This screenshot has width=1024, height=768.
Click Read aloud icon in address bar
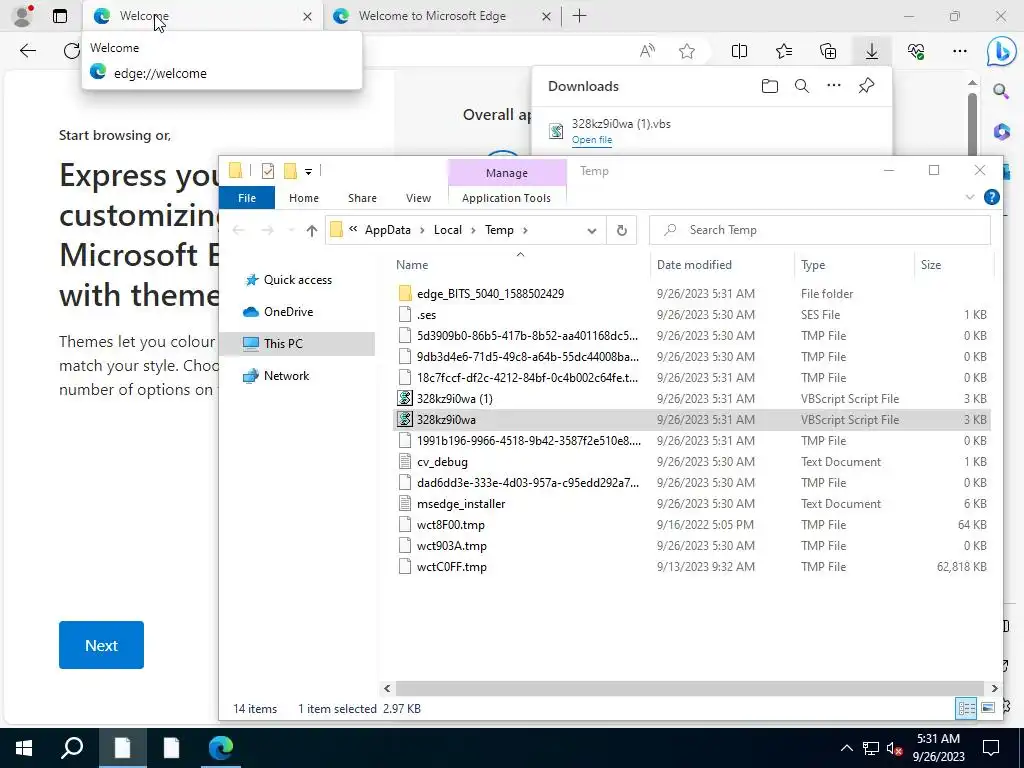tap(647, 51)
